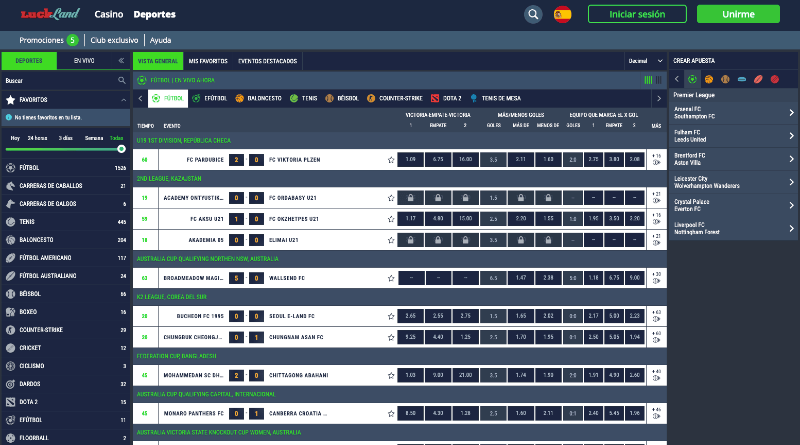Select Béisbol in sports carousel
The image size is (800, 445).
342,98
